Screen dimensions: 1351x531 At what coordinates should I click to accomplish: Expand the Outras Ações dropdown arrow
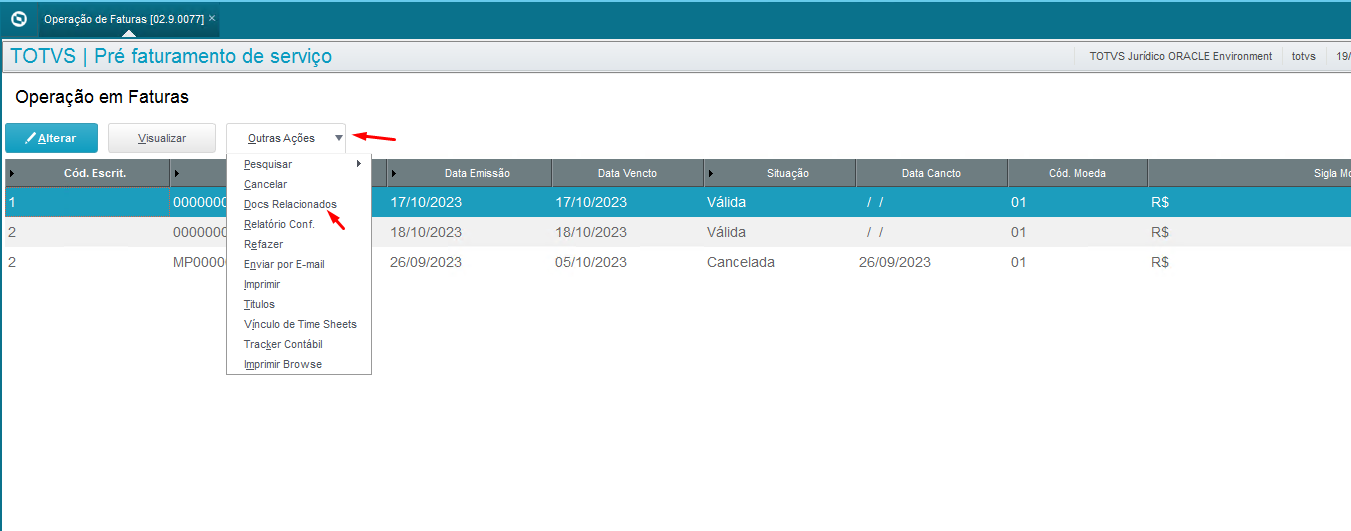[339, 138]
